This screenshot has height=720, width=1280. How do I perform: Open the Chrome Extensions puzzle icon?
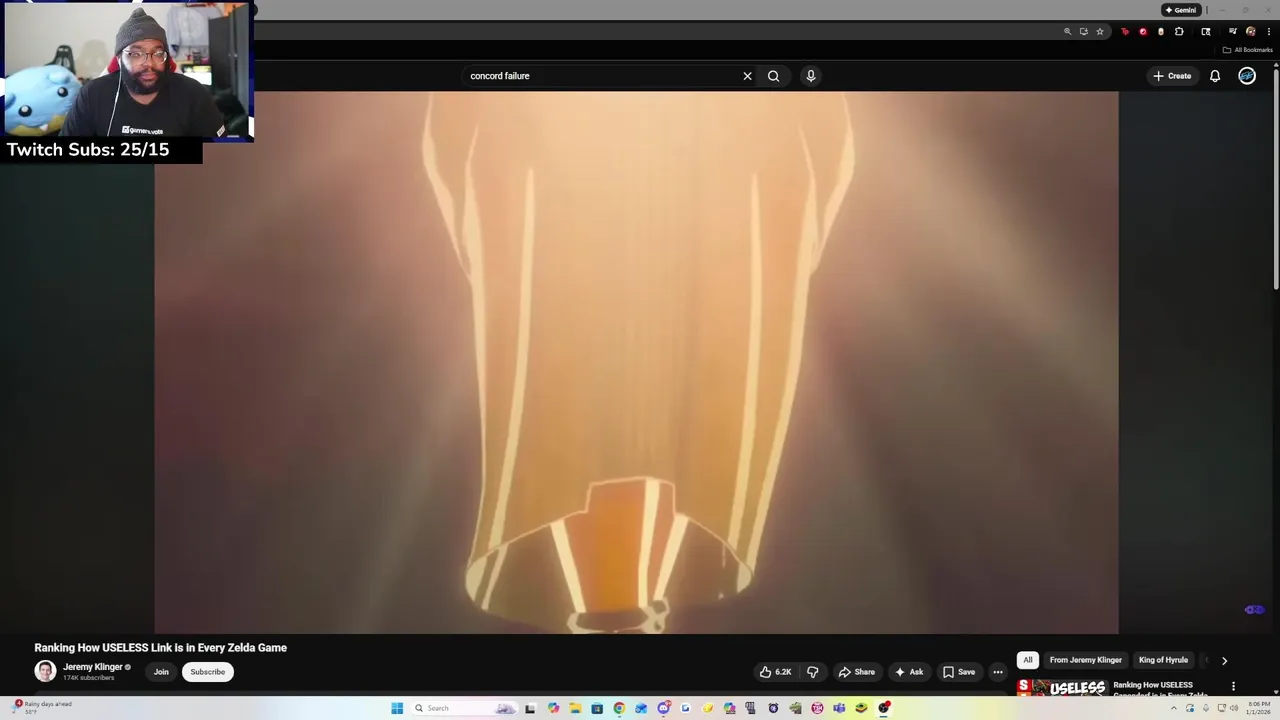point(1179,32)
